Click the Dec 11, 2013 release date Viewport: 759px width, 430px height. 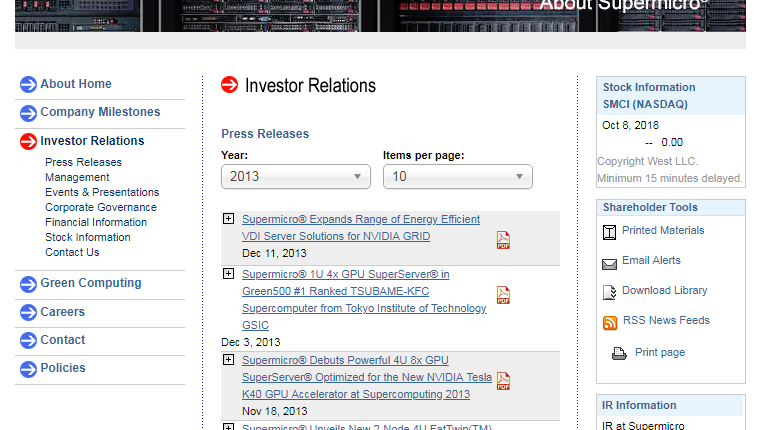pyautogui.click(x=274, y=253)
